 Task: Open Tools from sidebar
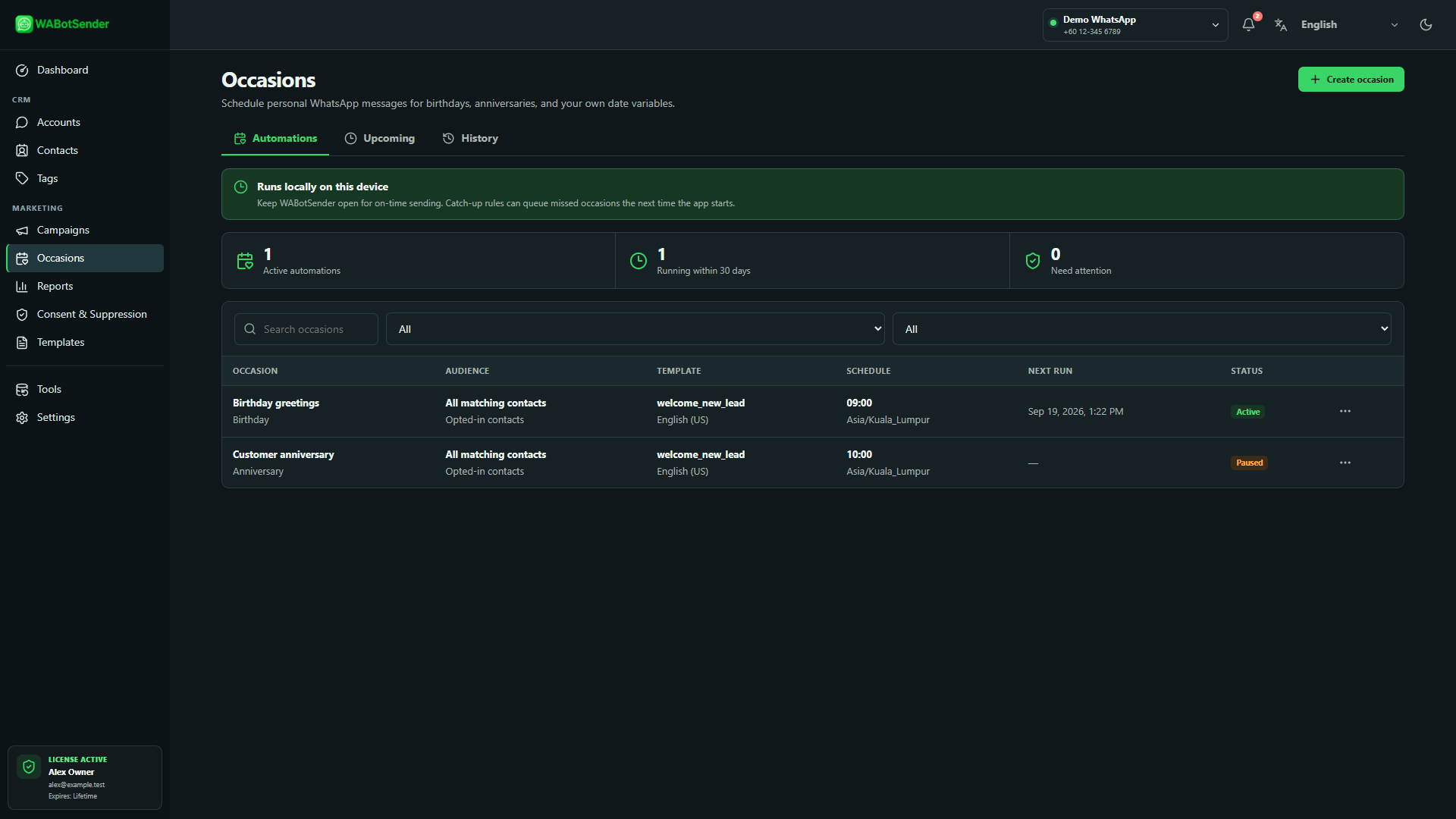84,389
